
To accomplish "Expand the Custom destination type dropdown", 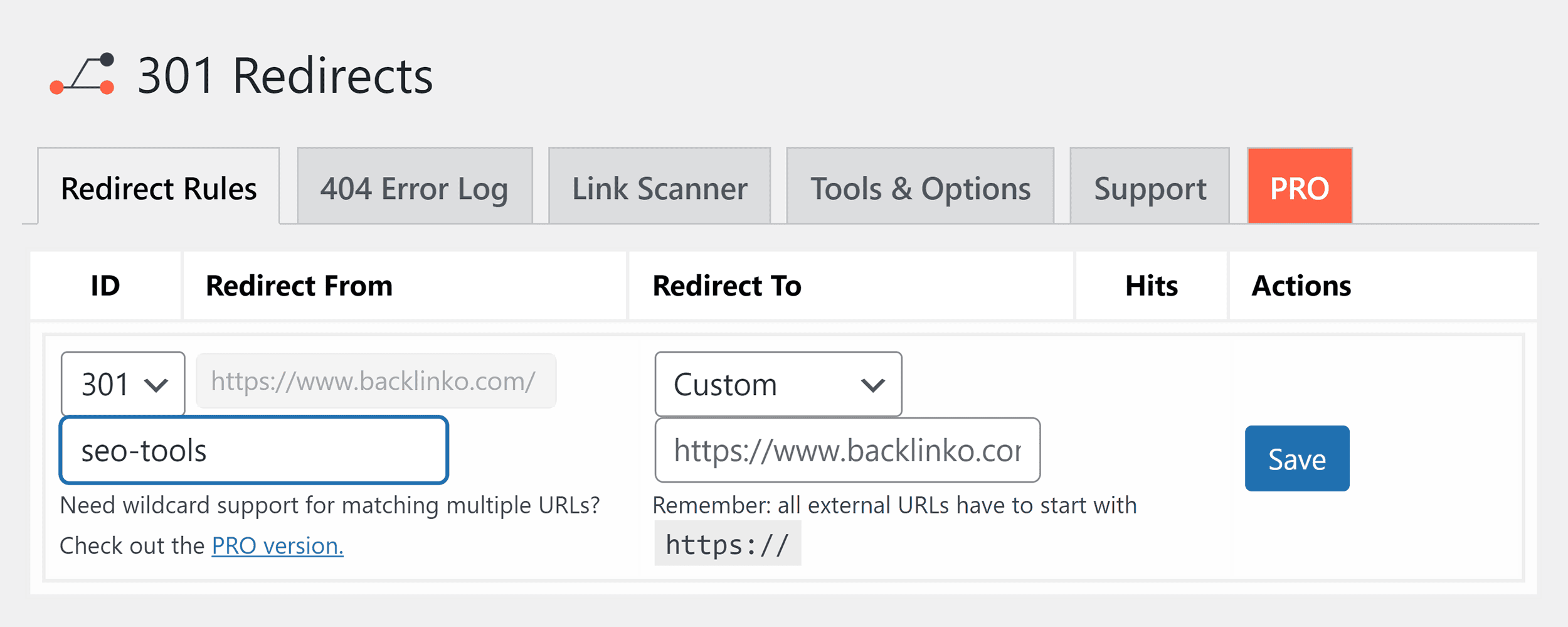I will 778,385.
